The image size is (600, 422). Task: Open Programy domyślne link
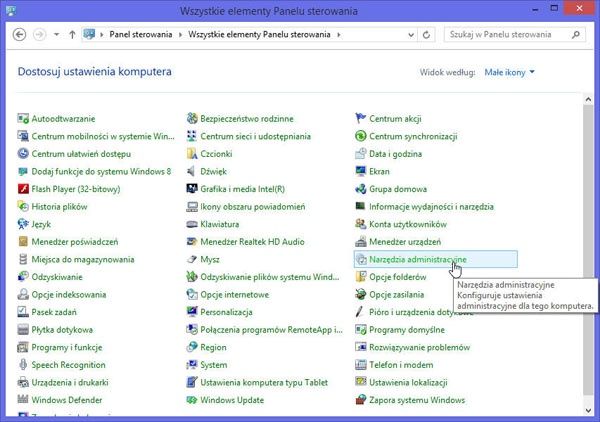pyautogui.click(x=407, y=330)
